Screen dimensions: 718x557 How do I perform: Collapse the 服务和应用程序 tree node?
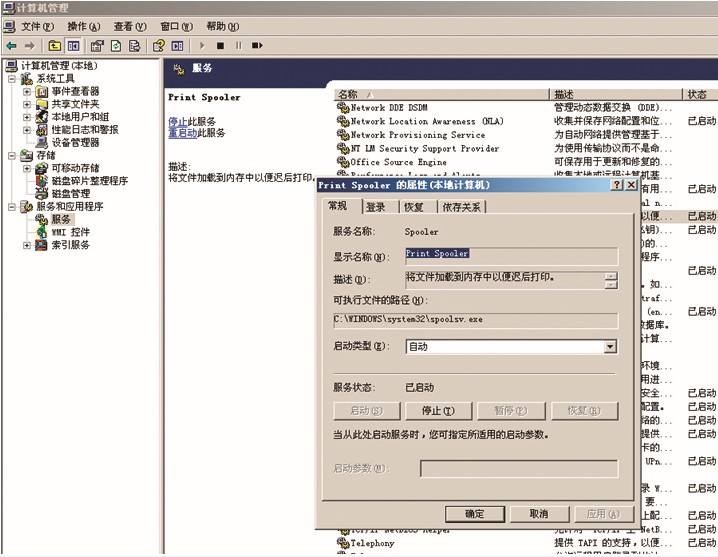[12, 207]
